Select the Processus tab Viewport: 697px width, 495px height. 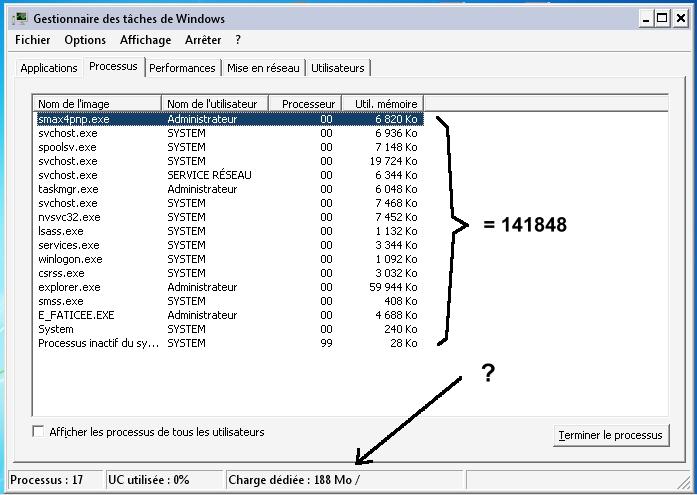(113, 67)
